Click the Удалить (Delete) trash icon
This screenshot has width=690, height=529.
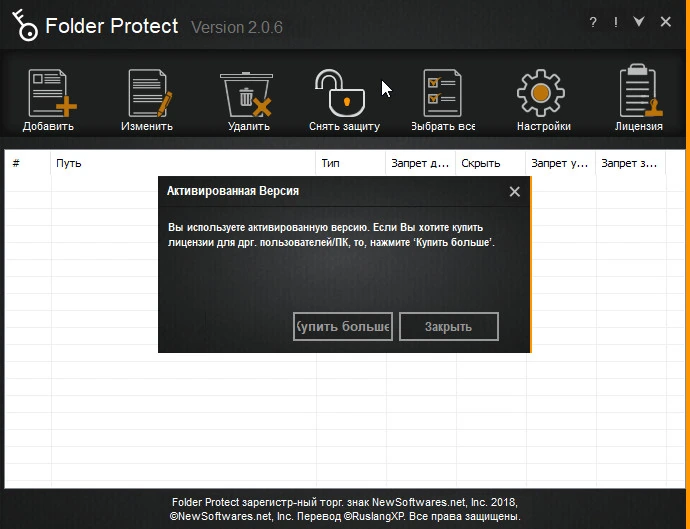coord(246,94)
